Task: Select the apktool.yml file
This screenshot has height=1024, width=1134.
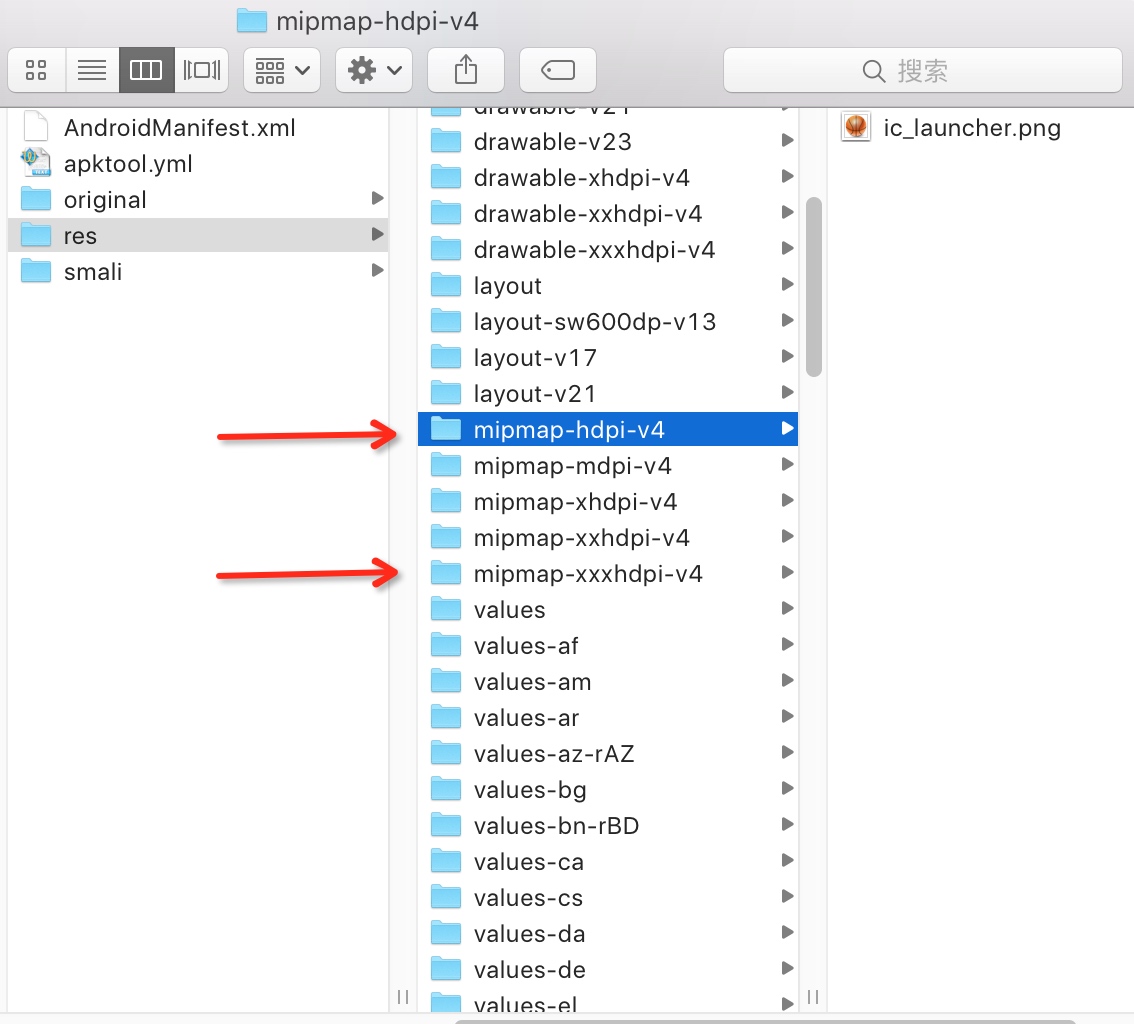Action: (x=197, y=163)
